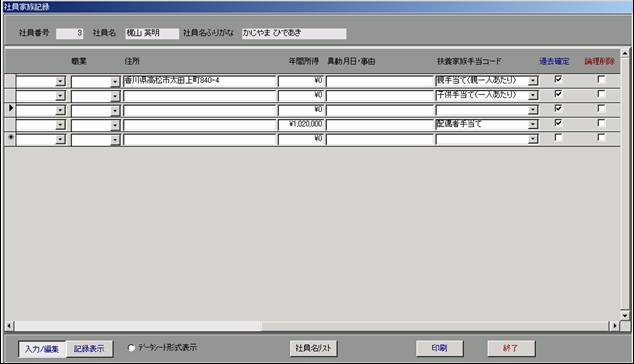Click empty 住所 field in the 子供手当て row
This screenshot has width=634, height=364.
pyautogui.click(x=200, y=95)
